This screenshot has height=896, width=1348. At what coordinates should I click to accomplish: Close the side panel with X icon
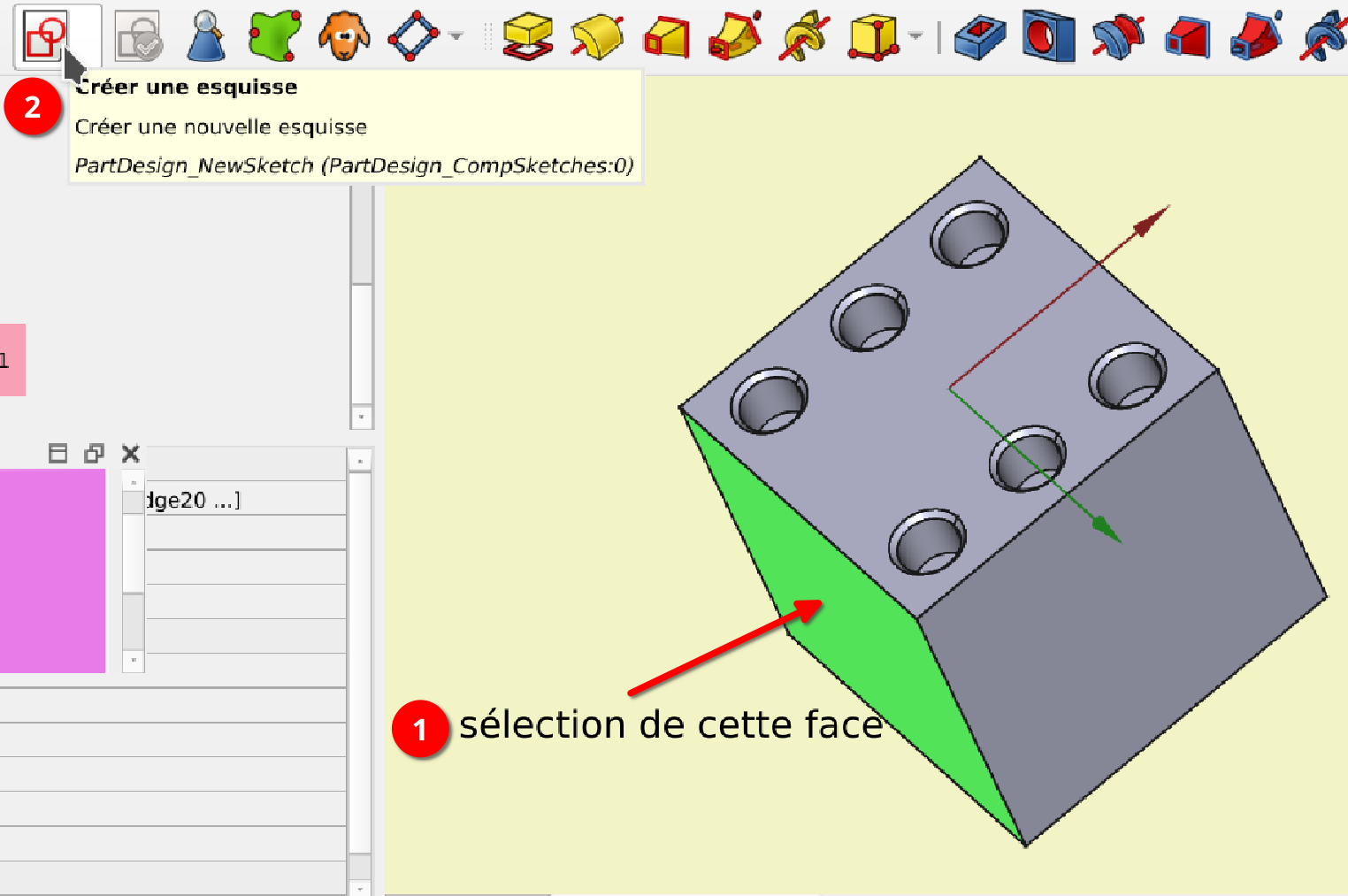130,454
